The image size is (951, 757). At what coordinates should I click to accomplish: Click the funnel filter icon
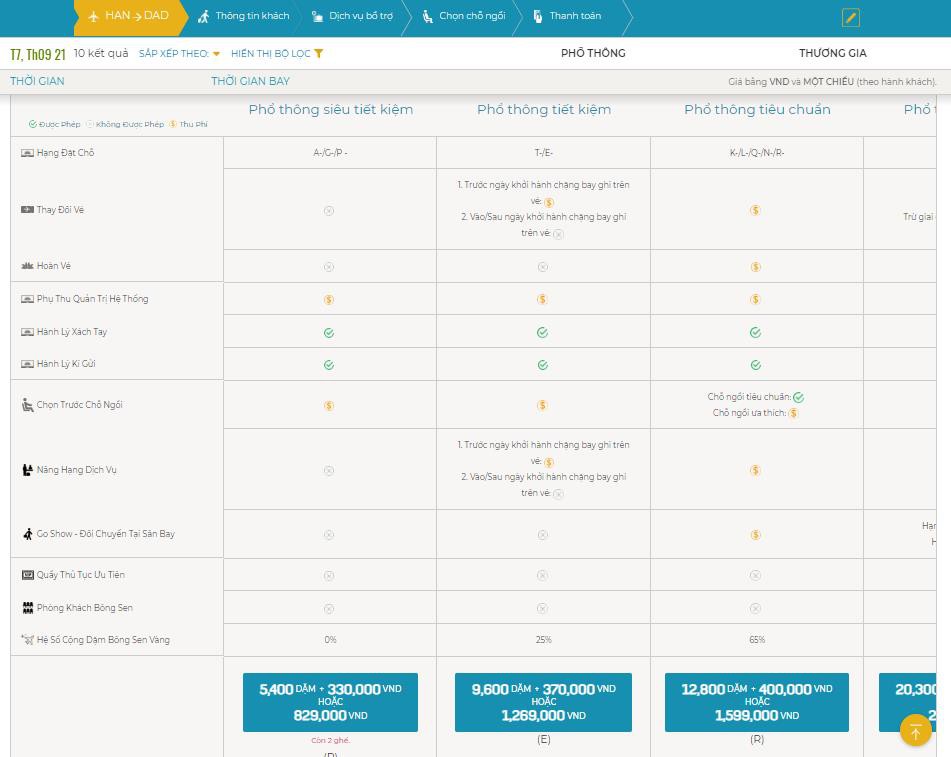pos(318,53)
